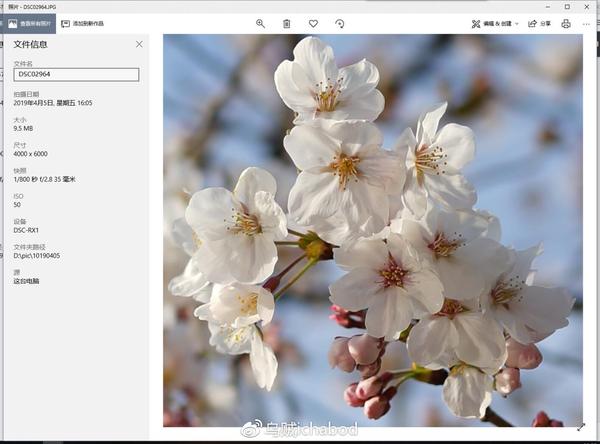Viewport: 600px width, 444px height.
Task: Click the zoom magnifier icon
Action: click(260, 24)
